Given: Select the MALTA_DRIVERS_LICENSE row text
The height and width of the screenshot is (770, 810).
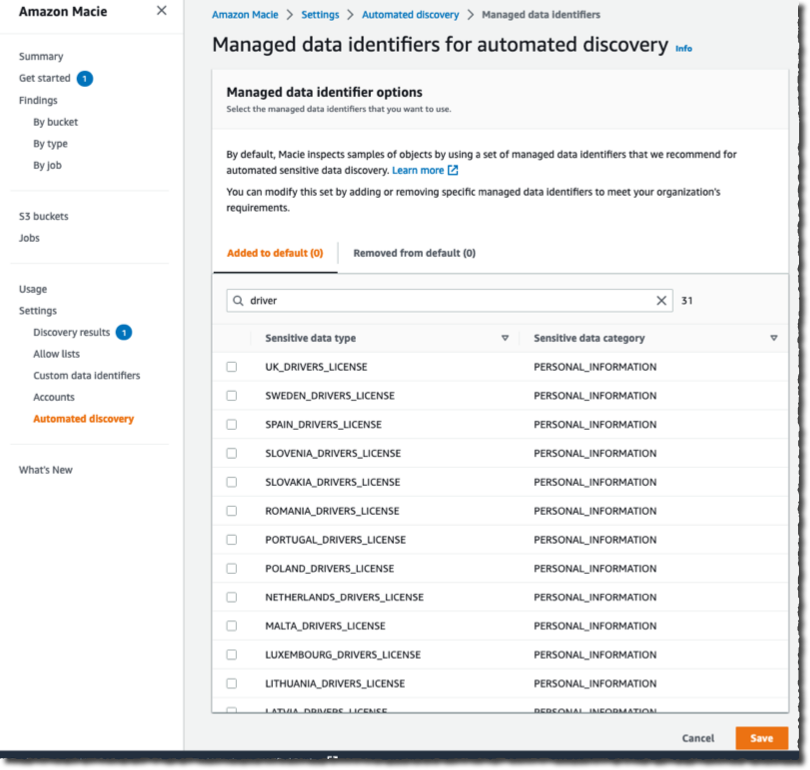Looking at the screenshot, I should point(325,626).
